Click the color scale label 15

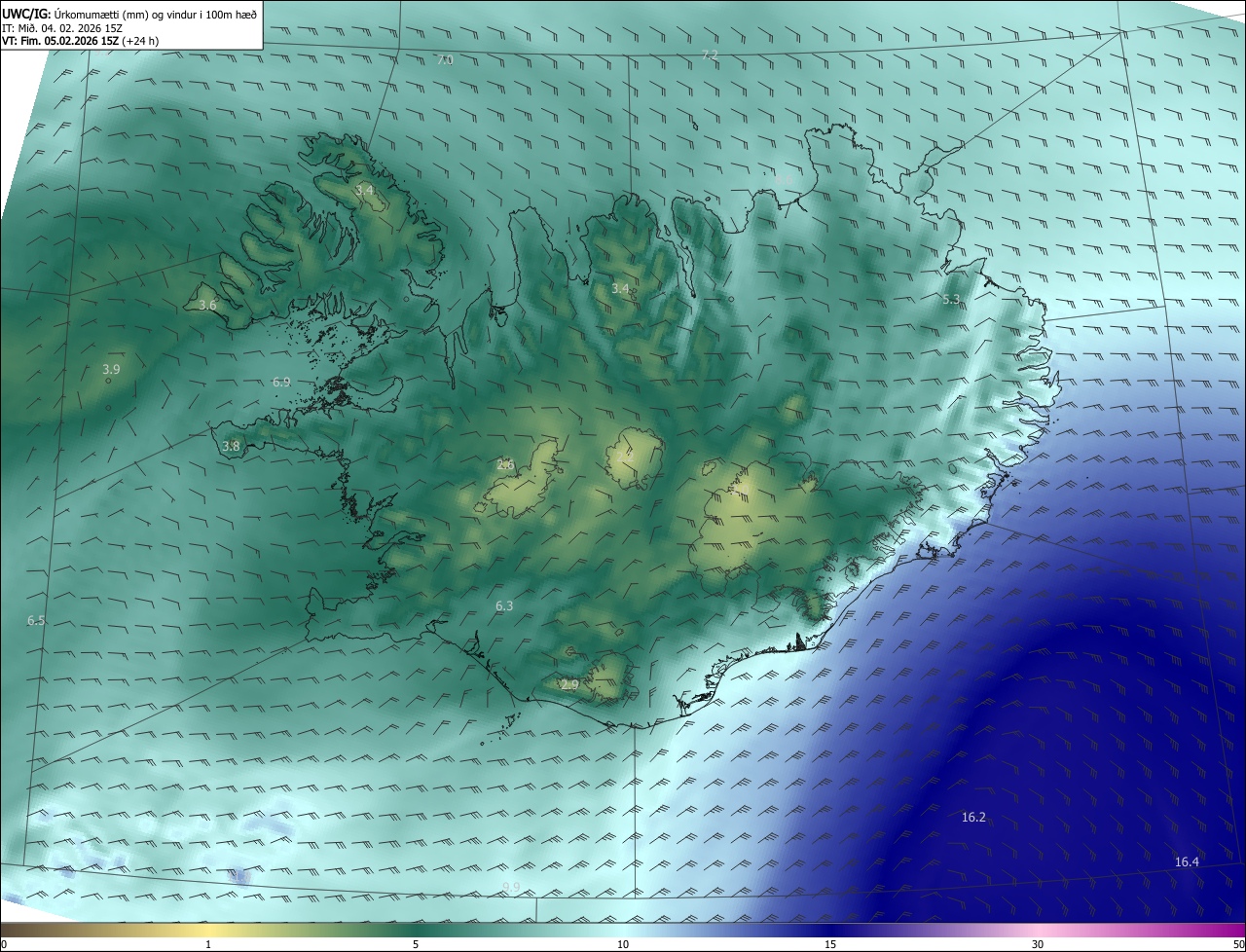(830, 944)
